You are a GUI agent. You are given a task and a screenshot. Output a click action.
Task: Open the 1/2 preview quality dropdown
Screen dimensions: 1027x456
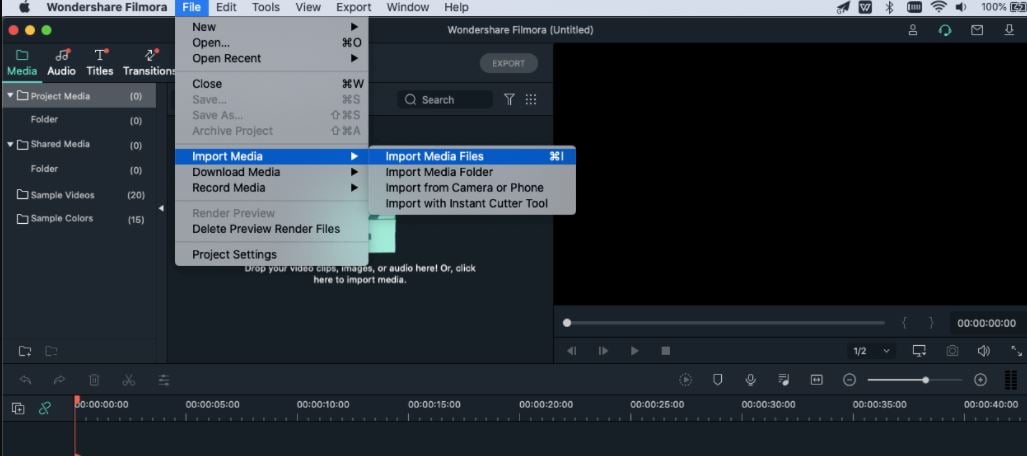[872, 351]
